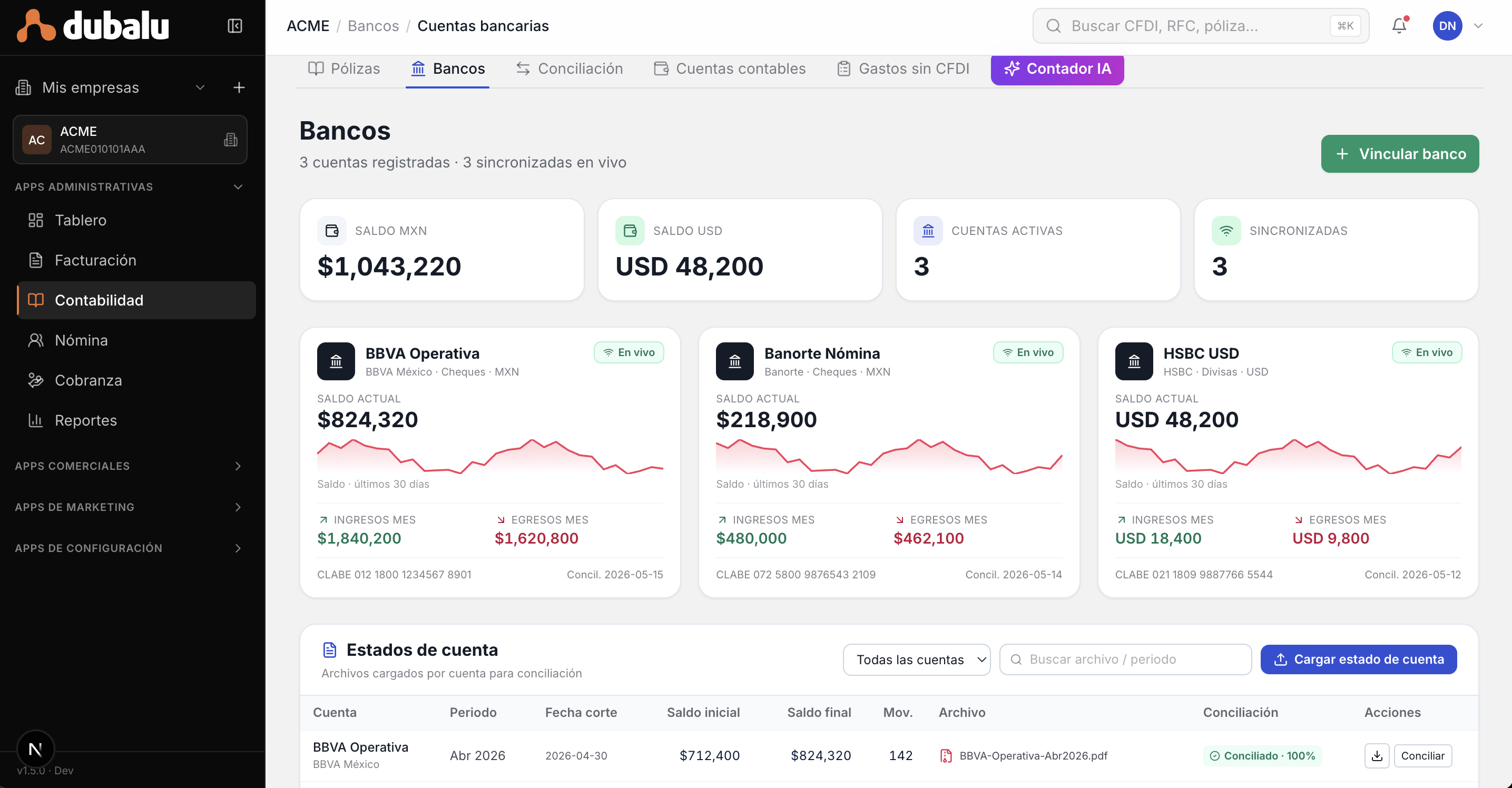
Task: Expand Apps Comerciales section
Action: [x=238, y=466]
